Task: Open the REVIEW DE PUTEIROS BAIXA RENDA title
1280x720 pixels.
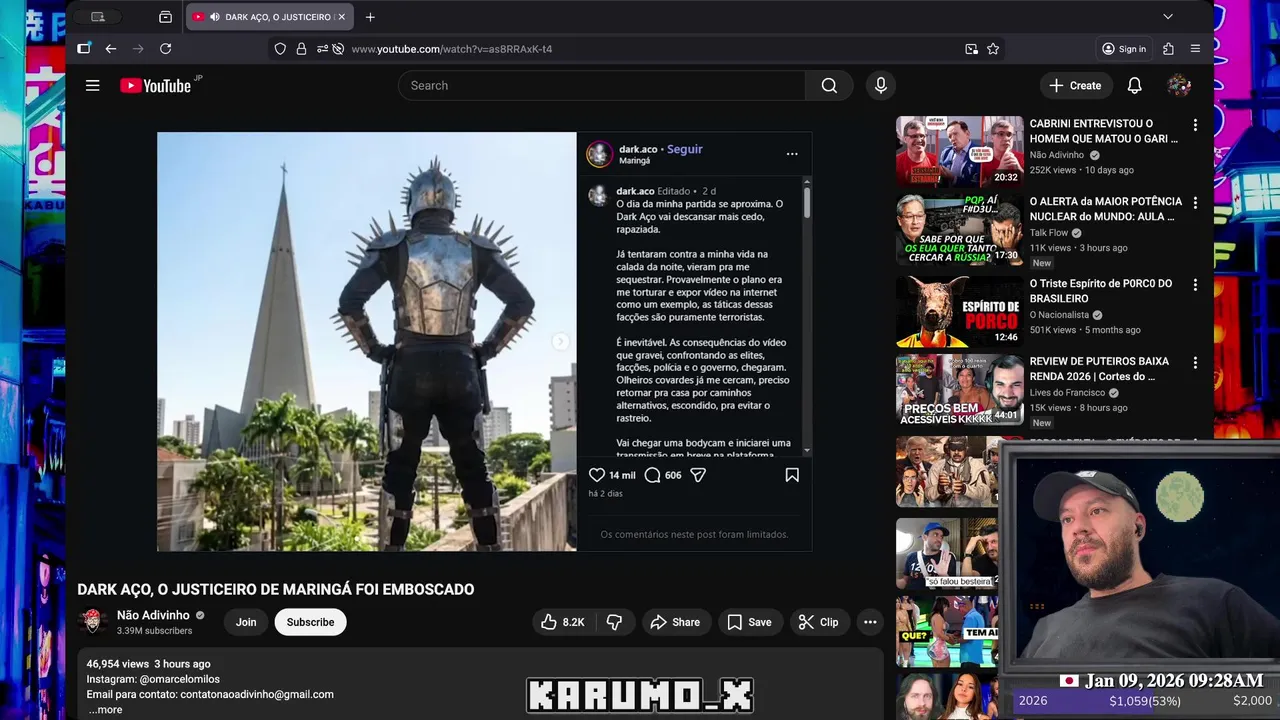Action: coord(1099,369)
